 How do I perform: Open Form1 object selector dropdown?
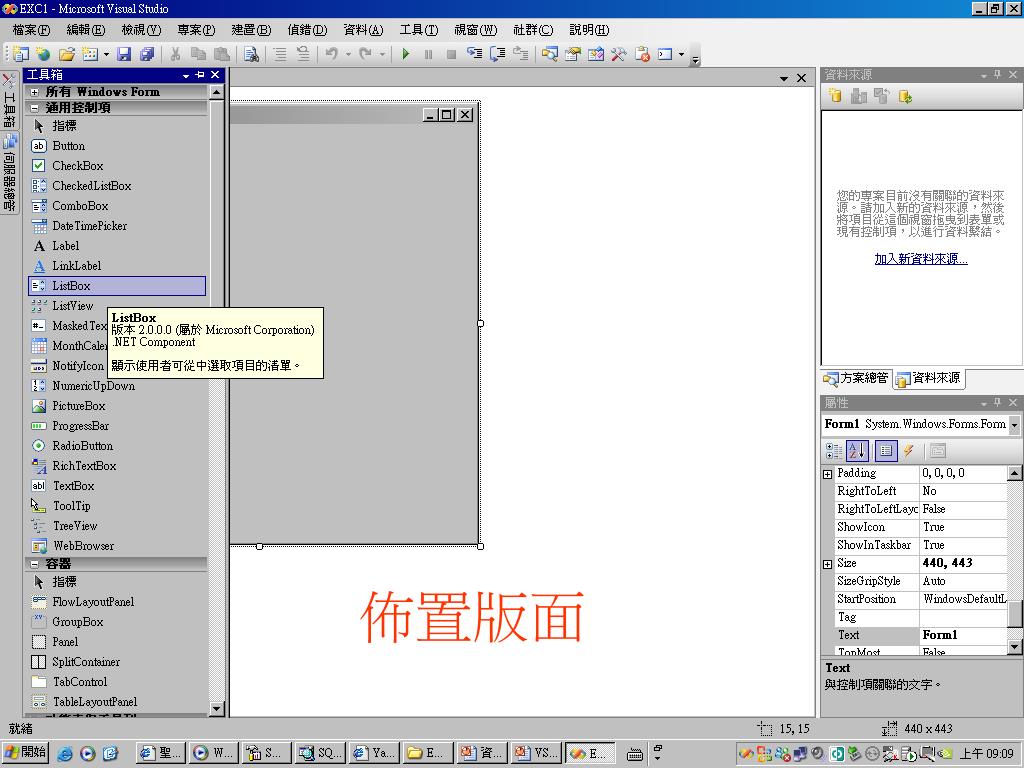pos(1014,424)
